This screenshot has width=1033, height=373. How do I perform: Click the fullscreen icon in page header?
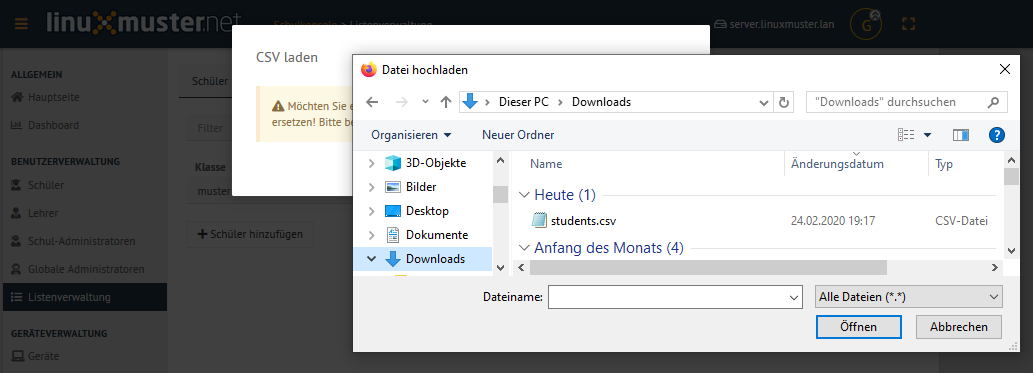click(908, 24)
